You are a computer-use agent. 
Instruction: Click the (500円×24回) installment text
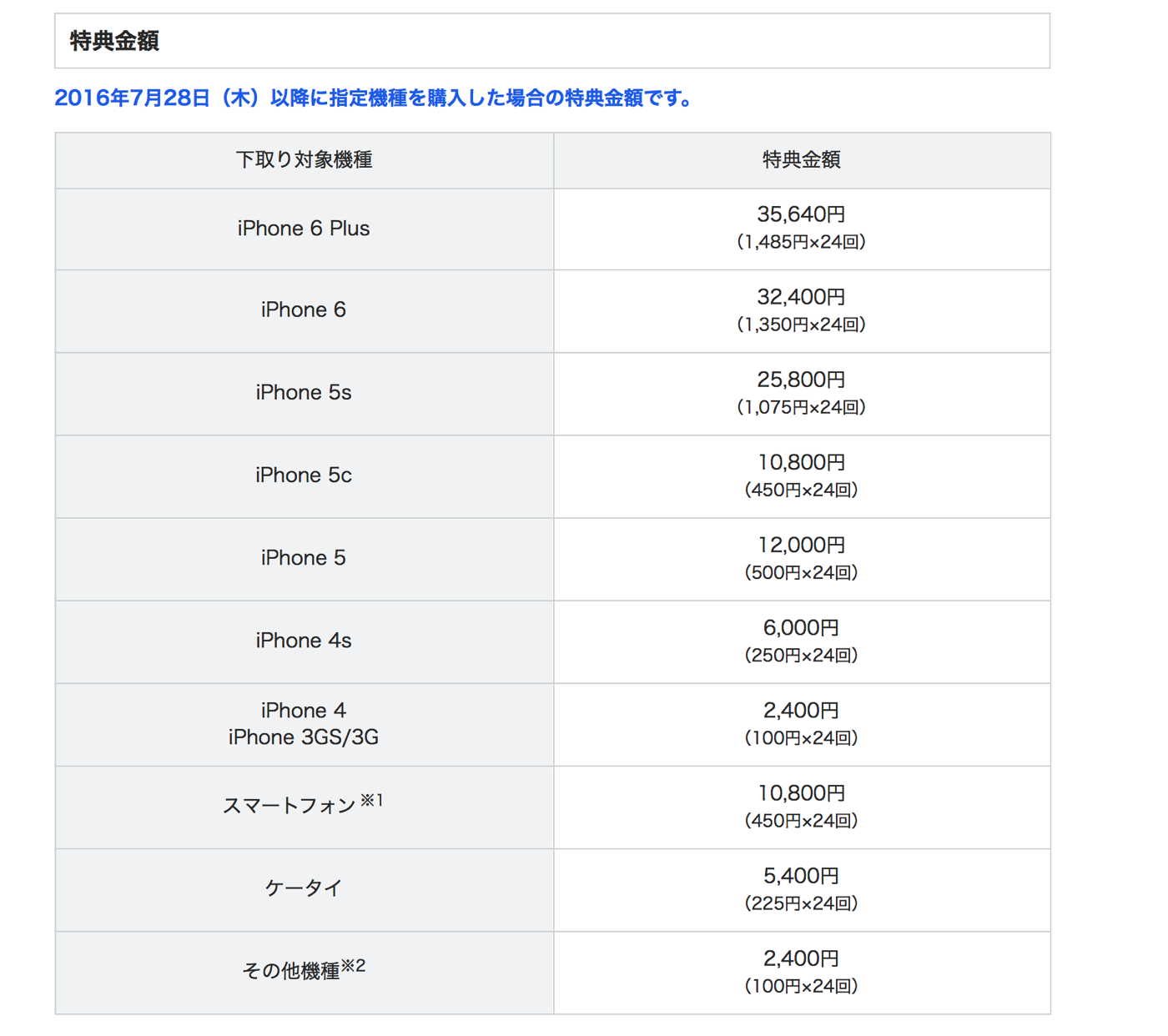click(802, 572)
